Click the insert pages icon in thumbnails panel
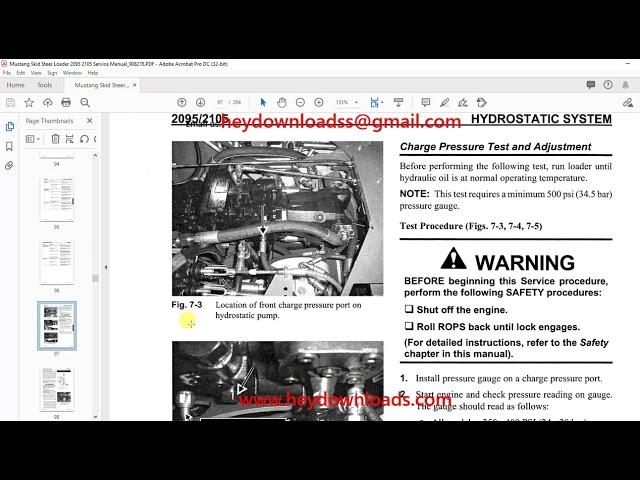The width and height of the screenshot is (640, 480). (70, 139)
